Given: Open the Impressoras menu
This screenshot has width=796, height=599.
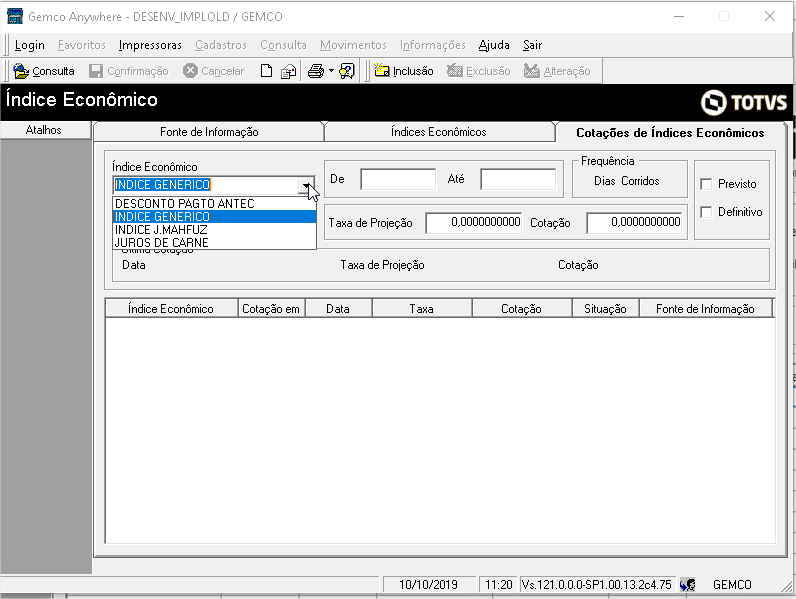Looking at the screenshot, I should tap(150, 45).
